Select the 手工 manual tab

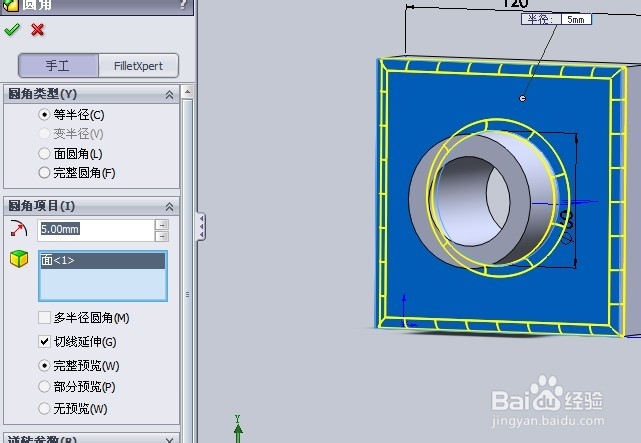pos(58,65)
